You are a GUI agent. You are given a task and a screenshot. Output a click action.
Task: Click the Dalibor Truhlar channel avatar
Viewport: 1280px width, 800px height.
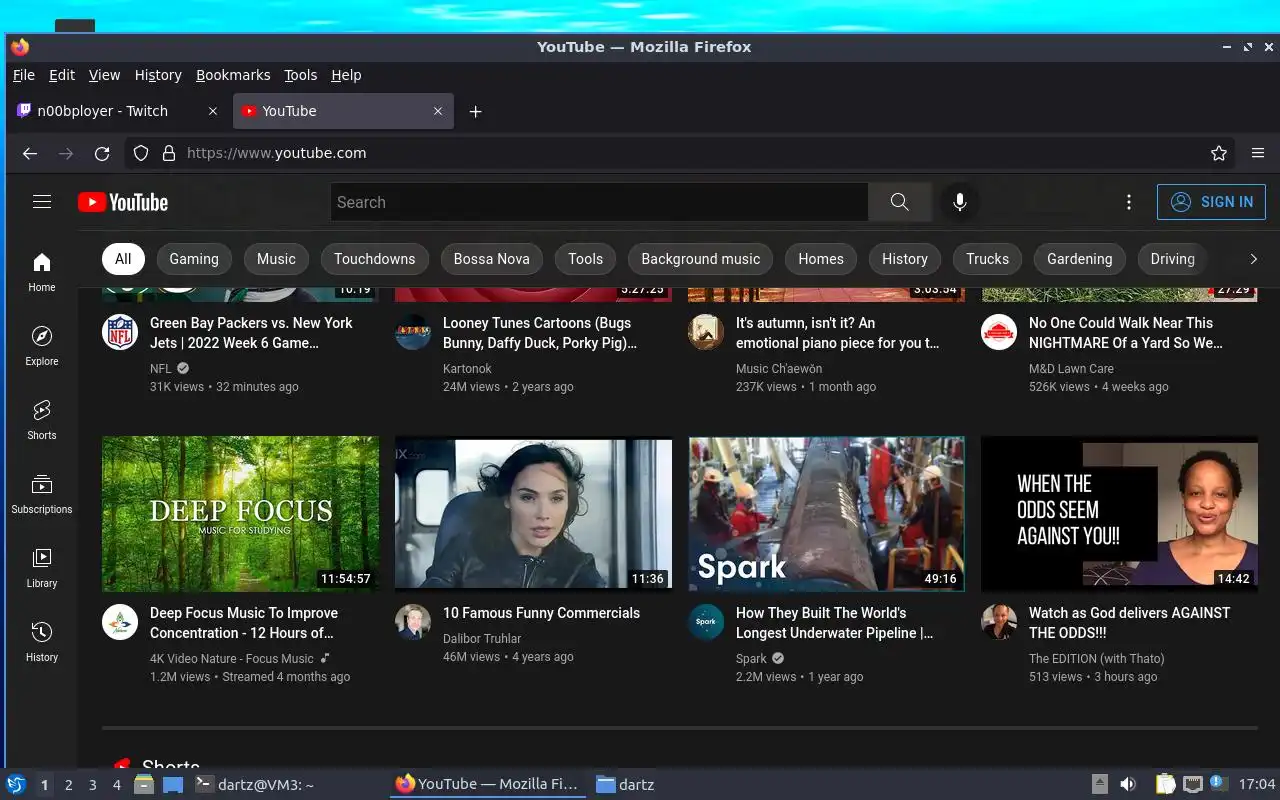pyautogui.click(x=413, y=622)
